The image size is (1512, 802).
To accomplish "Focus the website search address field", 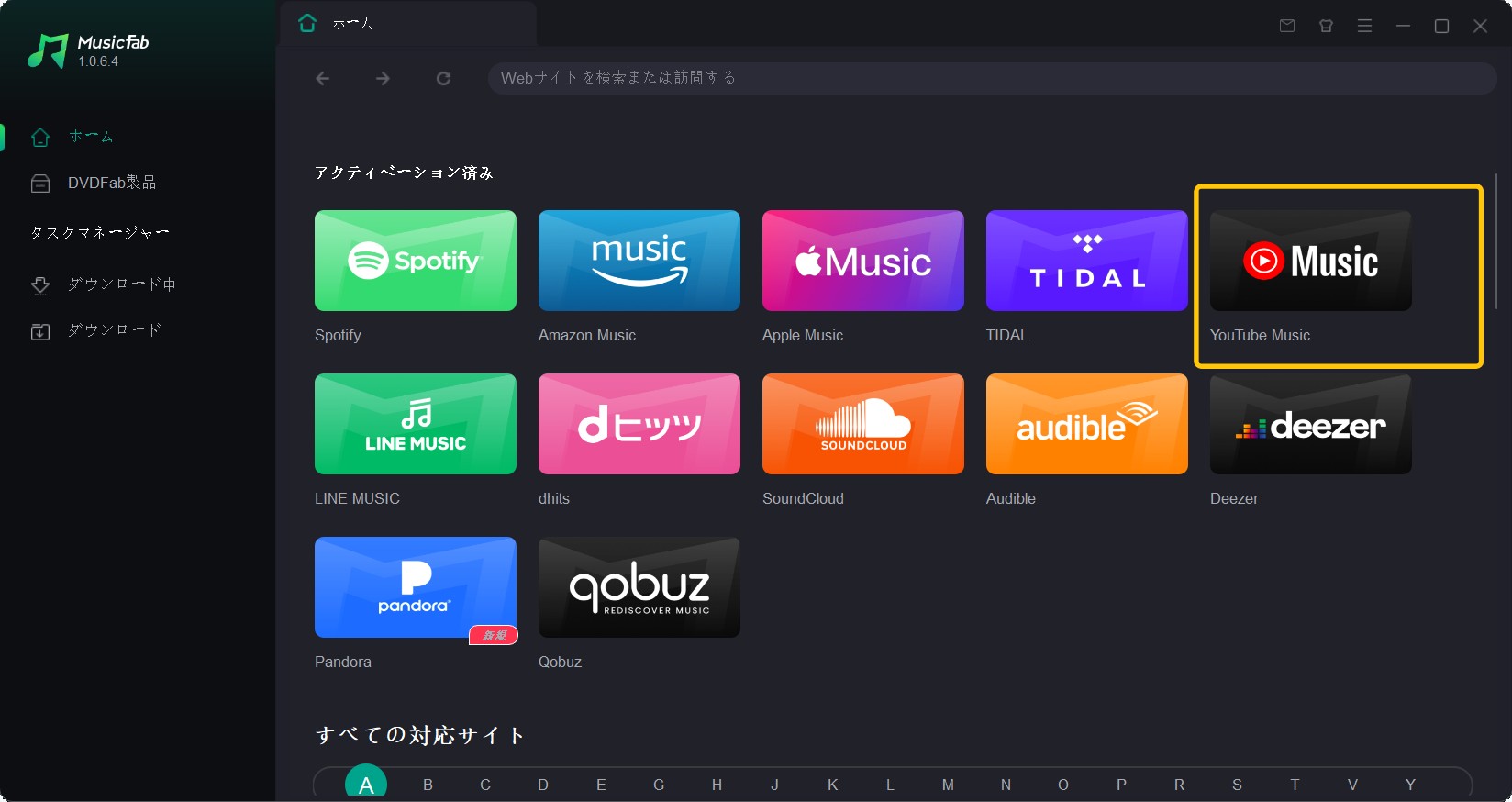I will (x=992, y=78).
